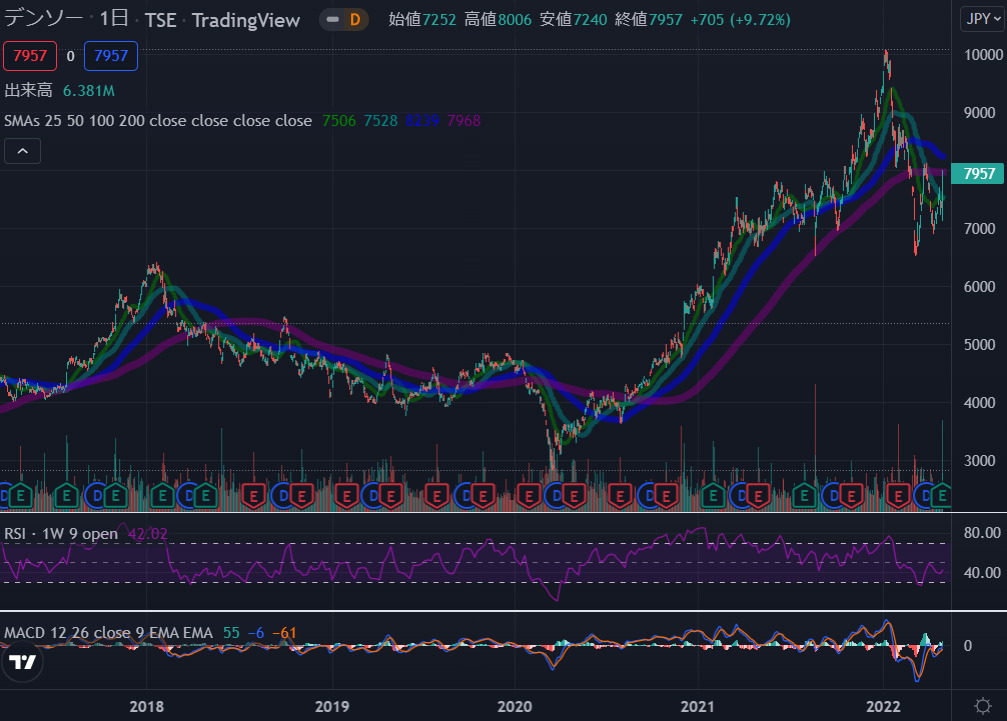Click the 1日 interval label in the header
Viewport: 1007px width, 721px height.
pyautogui.click(x=114, y=19)
